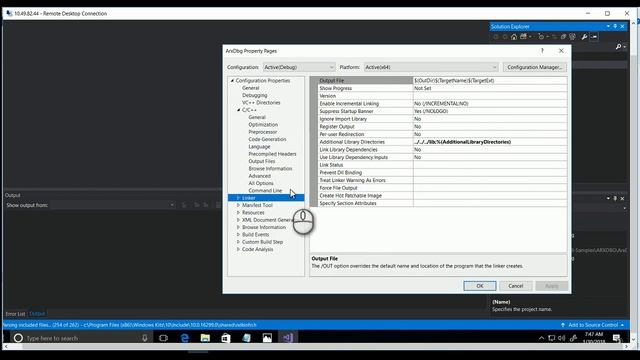Viewport: 640px width, 360px height.
Task: Expand the Custom Build Step node
Action: pos(238,242)
